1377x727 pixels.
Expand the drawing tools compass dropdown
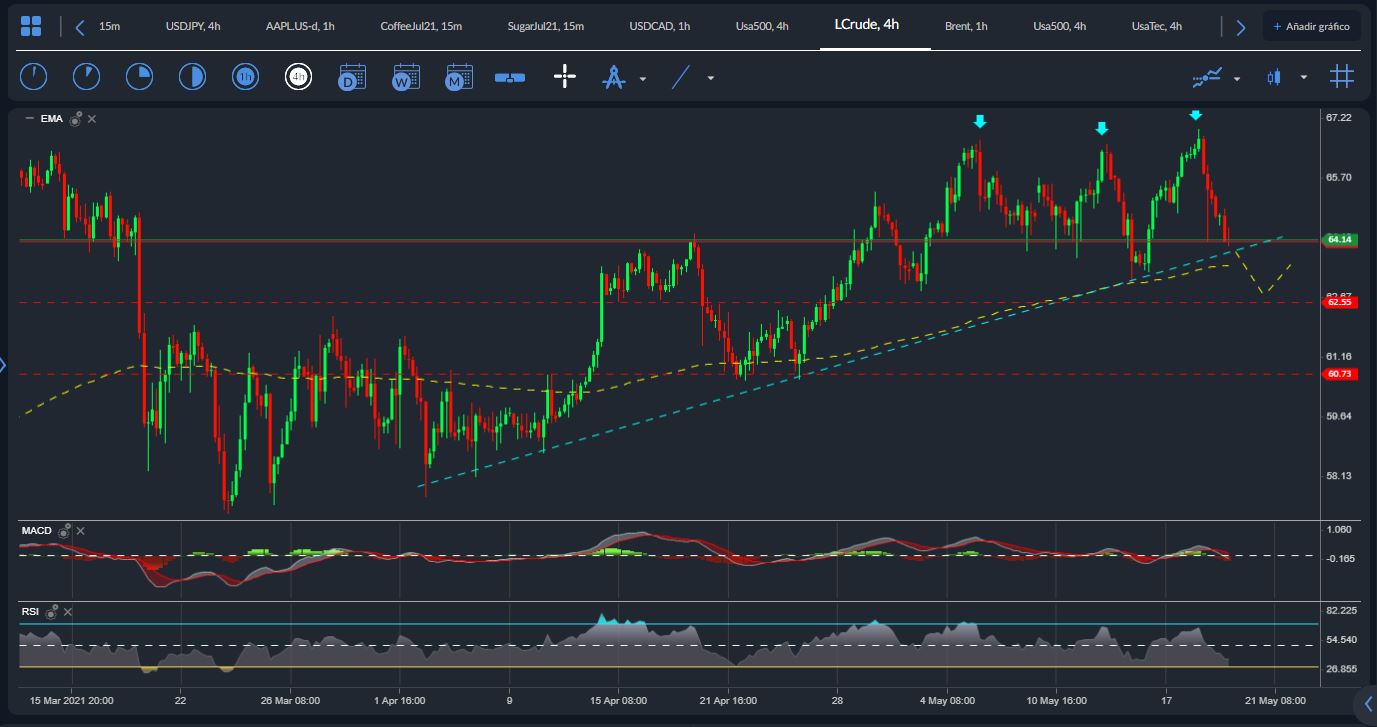(x=643, y=78)
